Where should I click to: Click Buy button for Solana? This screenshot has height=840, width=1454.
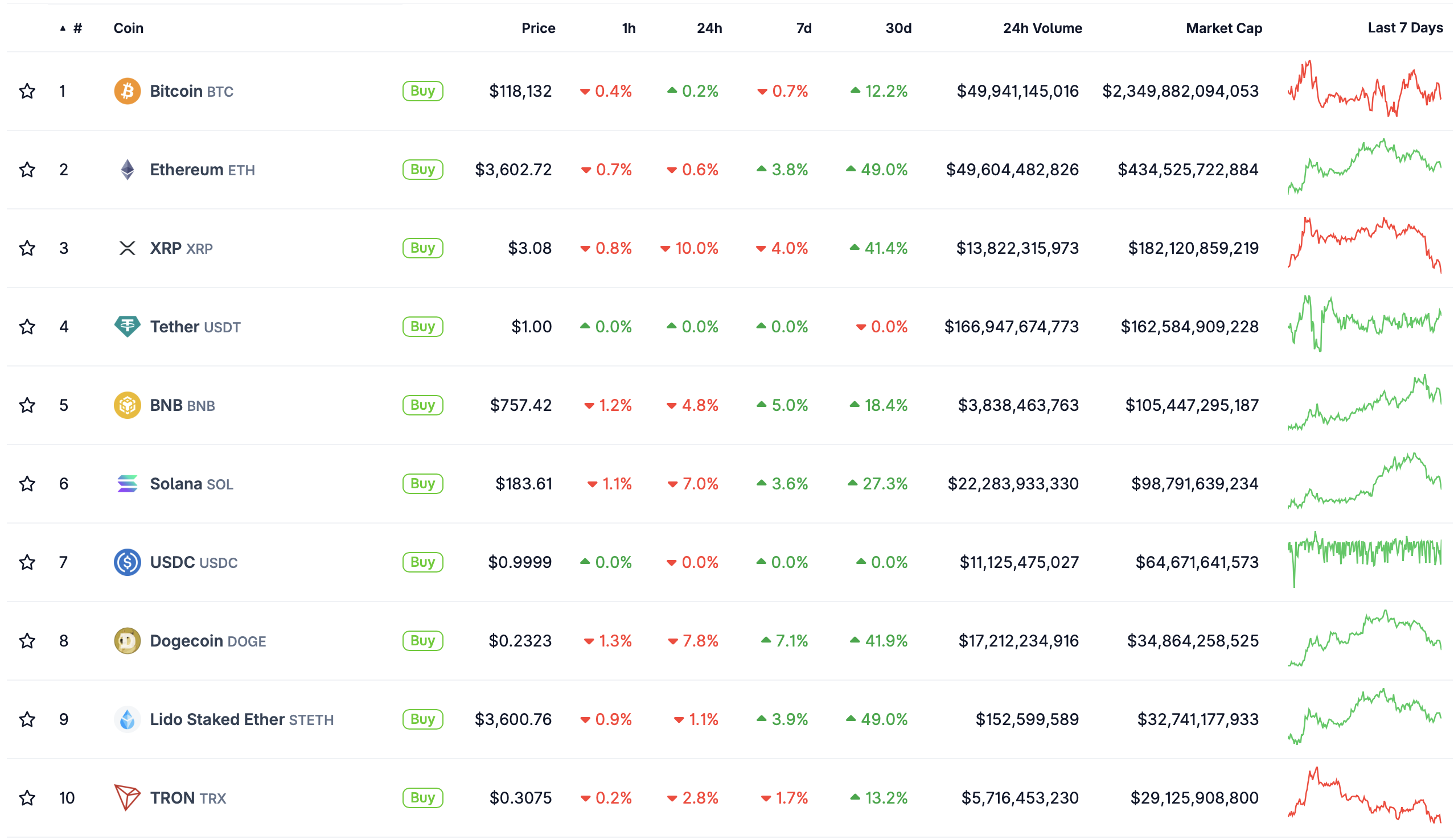(422, 484)
